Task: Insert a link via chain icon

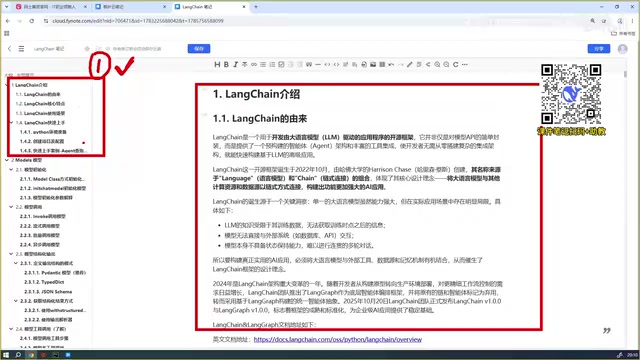Action: pyautogui.click(x=254, y=64)
